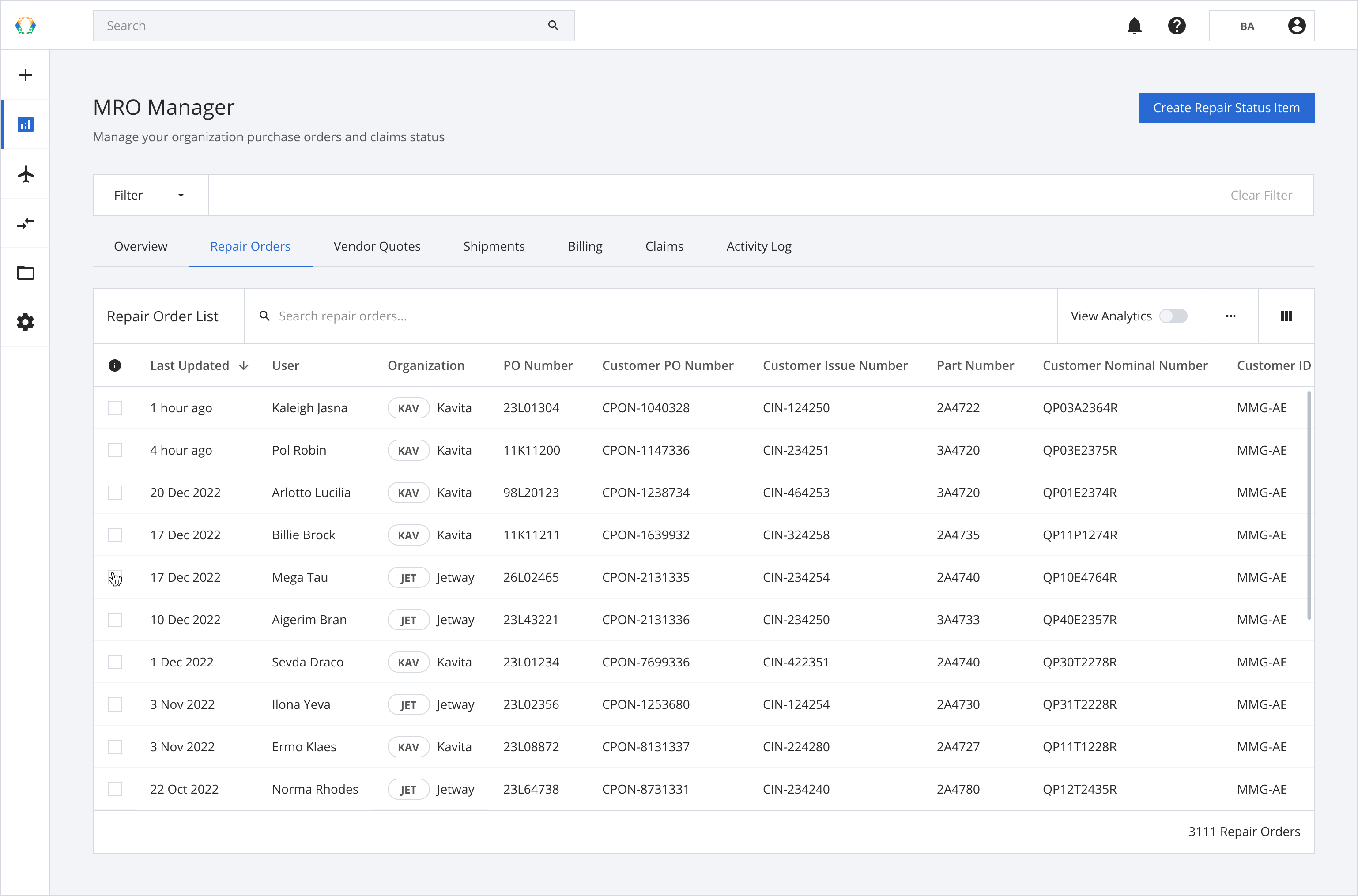Check the box for Pol Robin row

(114, 450)
